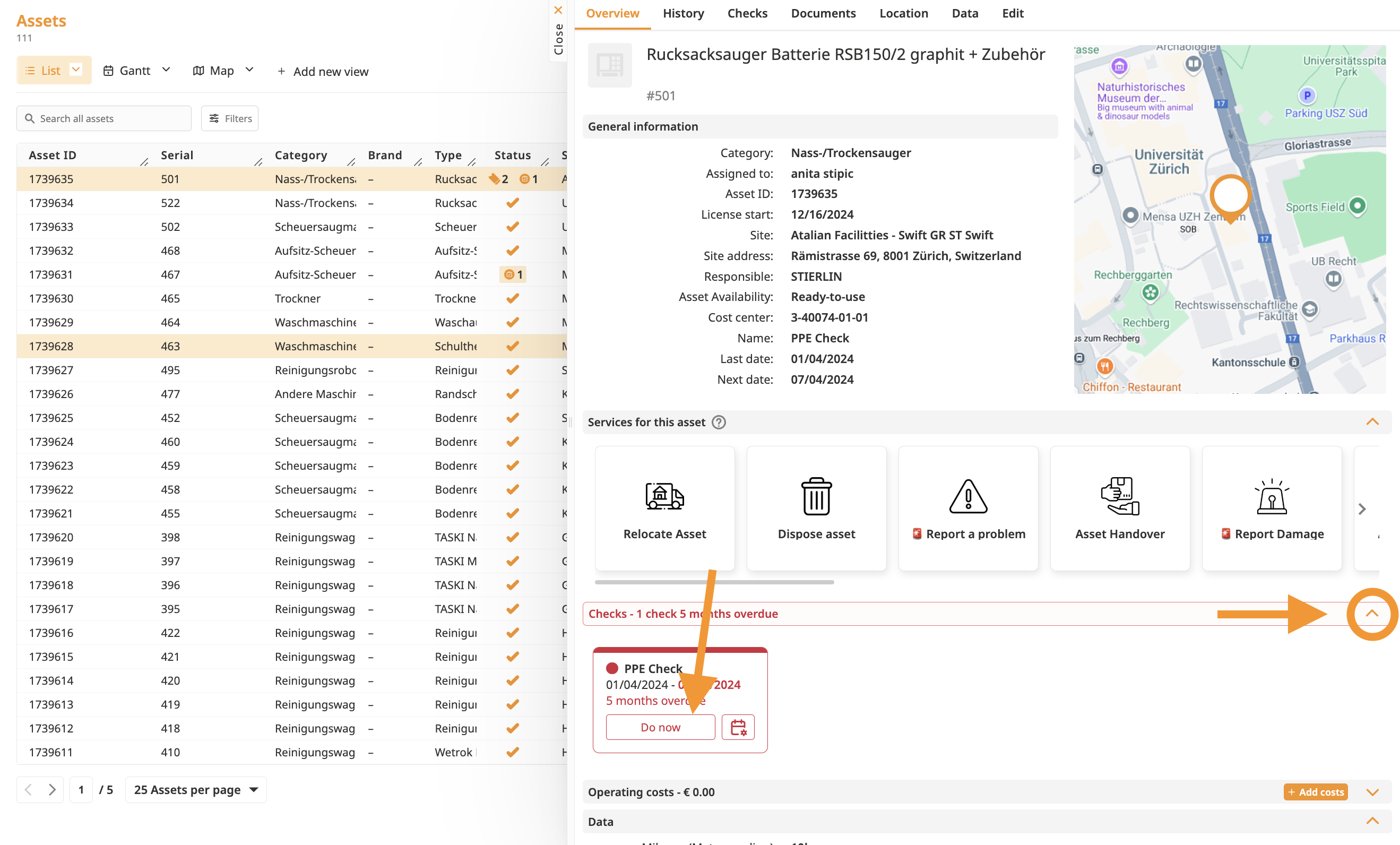The image size is (1400, 845).
Task: Click the calendar reschedule icon for PPE Check
Action: pyautogui.click(x=738, y=727)
